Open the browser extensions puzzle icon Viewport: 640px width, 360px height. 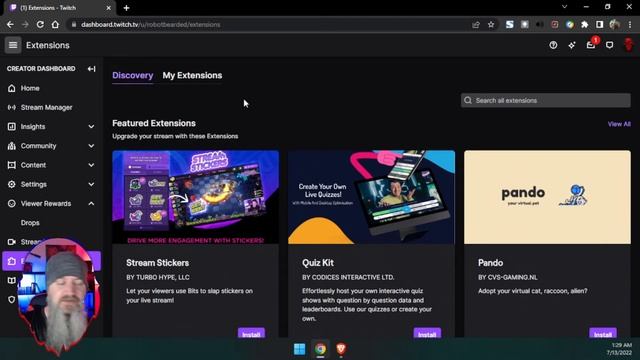pyautogui.click(x=584, y=24)
